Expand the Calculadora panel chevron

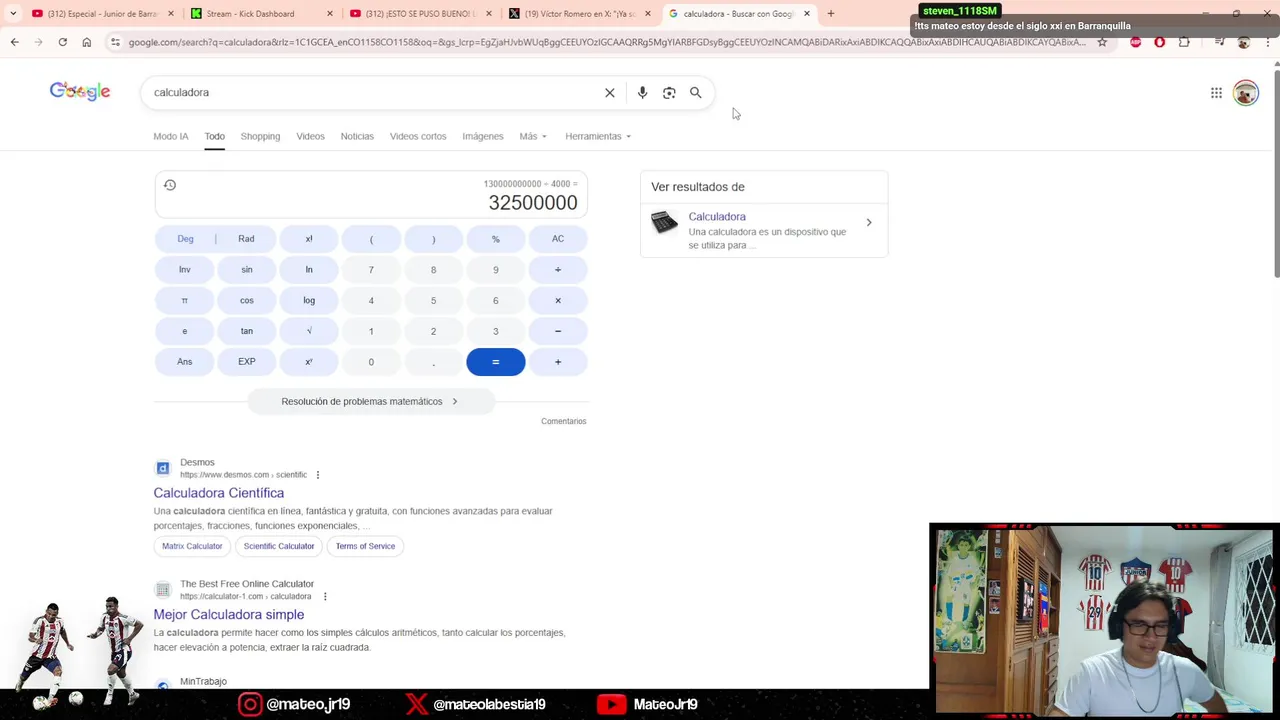click(x=869, y=222)
